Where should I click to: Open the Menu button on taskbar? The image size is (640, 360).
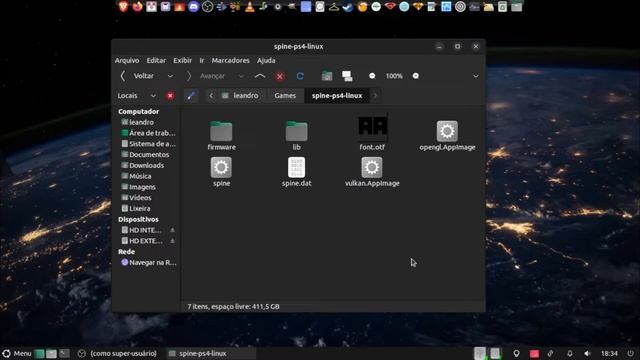pos(17,353)
